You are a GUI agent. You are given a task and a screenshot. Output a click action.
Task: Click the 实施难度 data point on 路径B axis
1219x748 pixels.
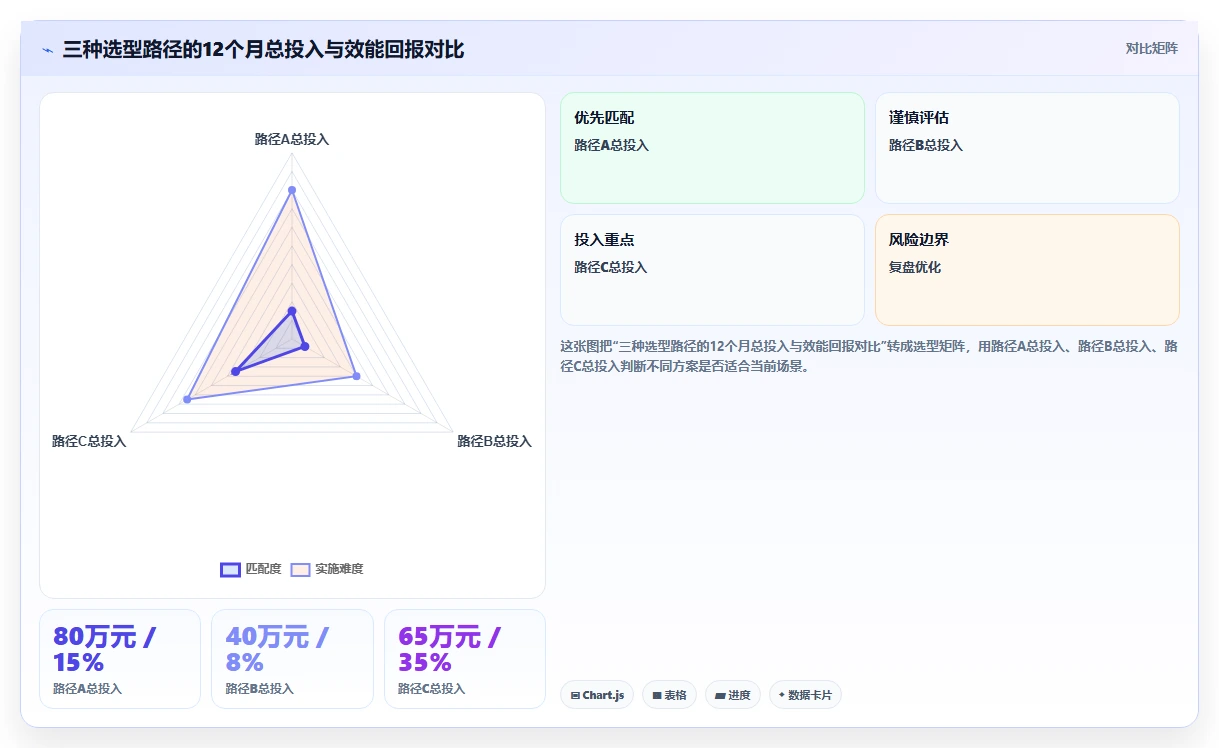[357, 376]
